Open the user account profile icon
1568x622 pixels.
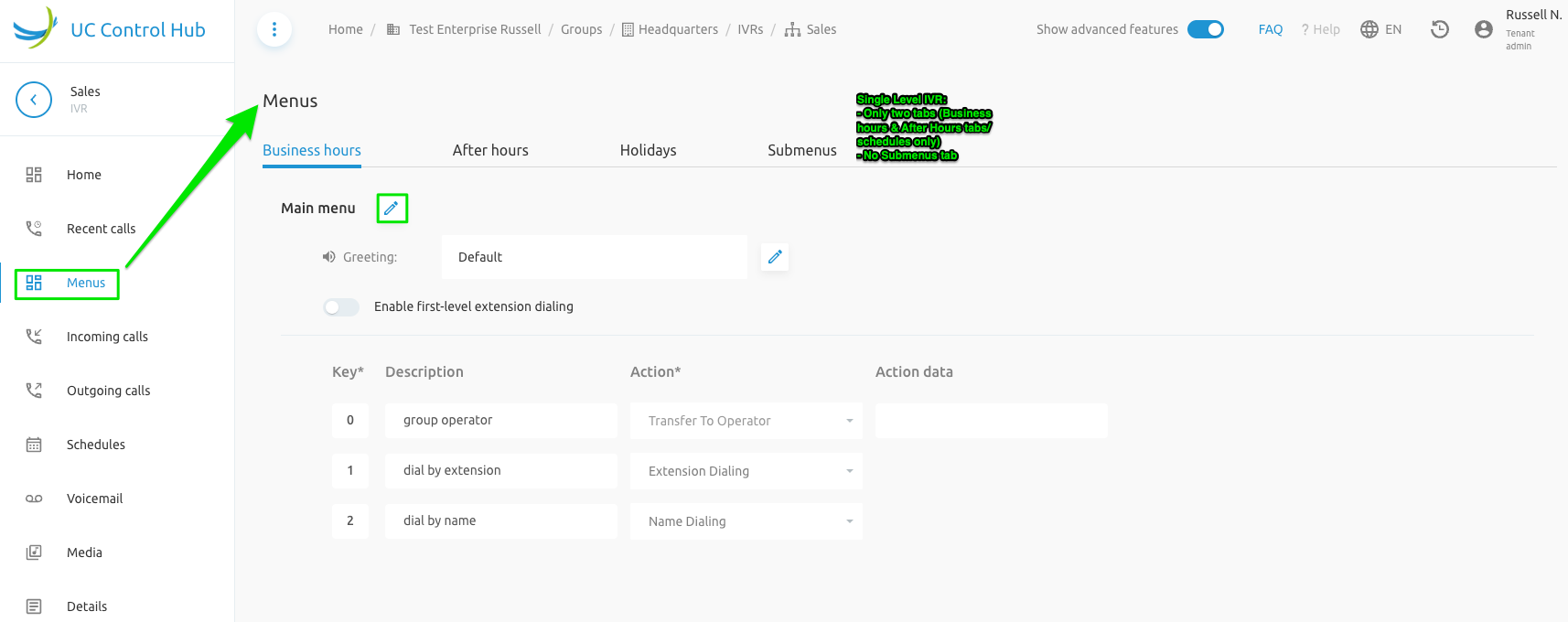1484,29
